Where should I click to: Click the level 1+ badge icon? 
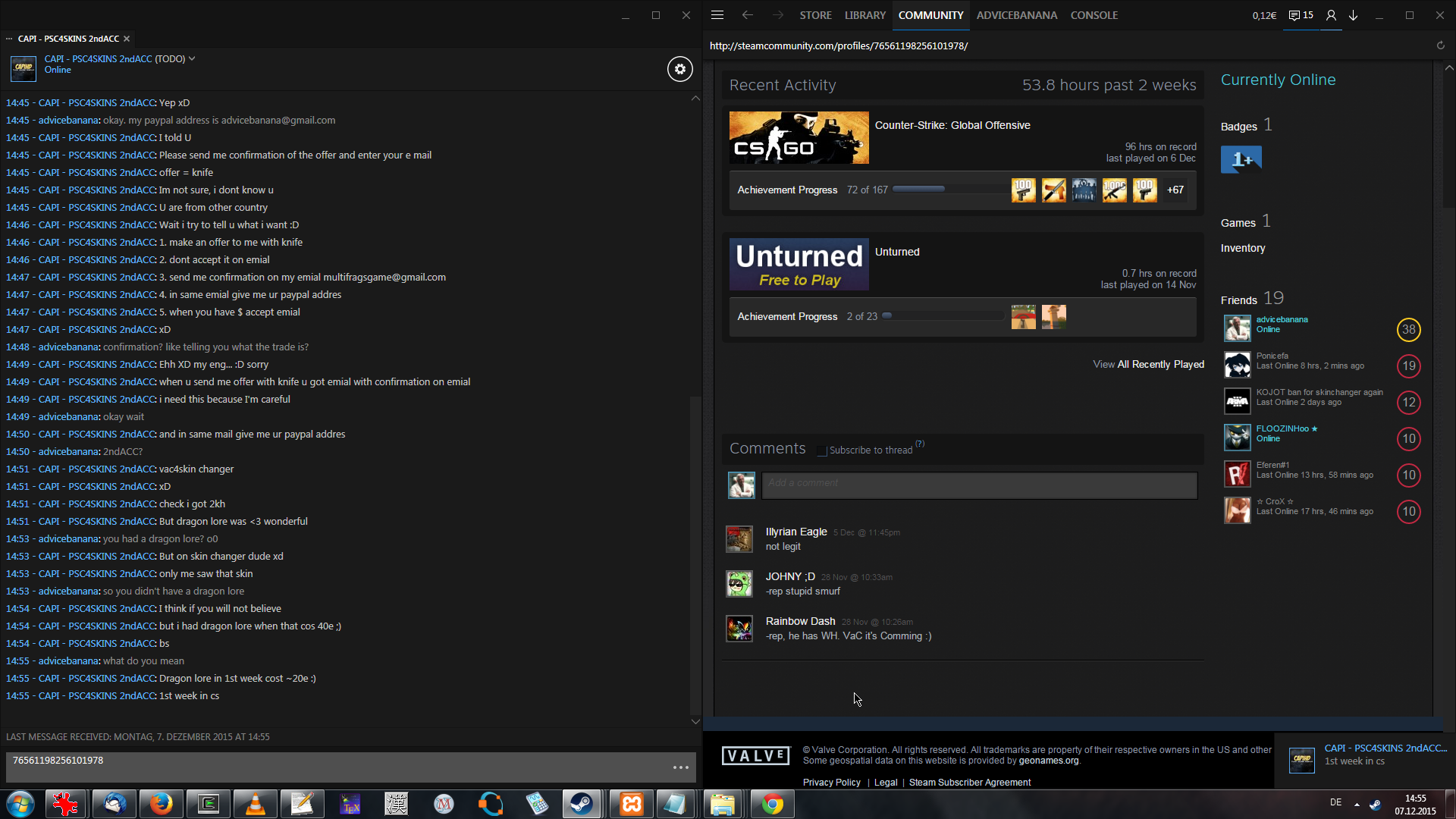click(1241, 159)
